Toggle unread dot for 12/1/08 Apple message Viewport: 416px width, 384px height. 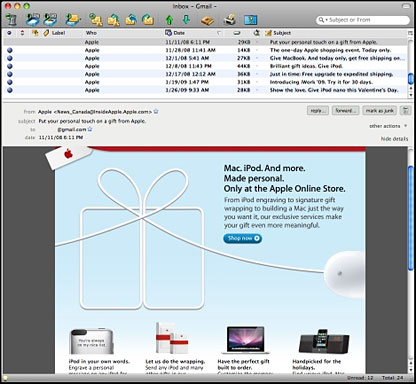(x=10, y=58)
